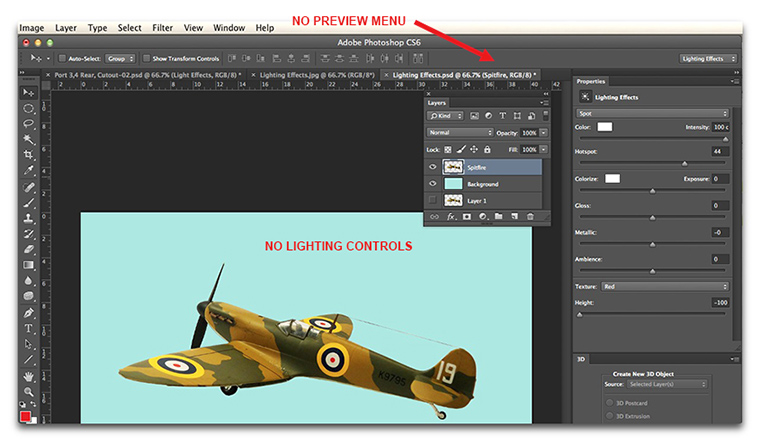Viewport: 761px width, 445px height.
Task: Select the Hand tool
Action: tap(29, 376)
